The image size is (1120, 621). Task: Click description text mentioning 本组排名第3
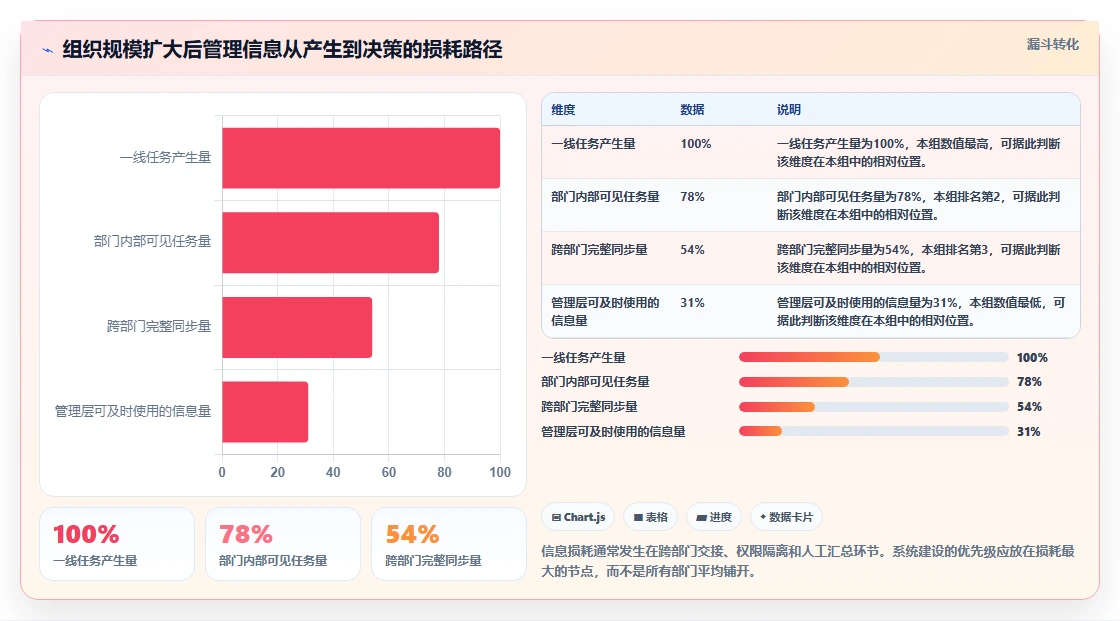tap(919, 259)
